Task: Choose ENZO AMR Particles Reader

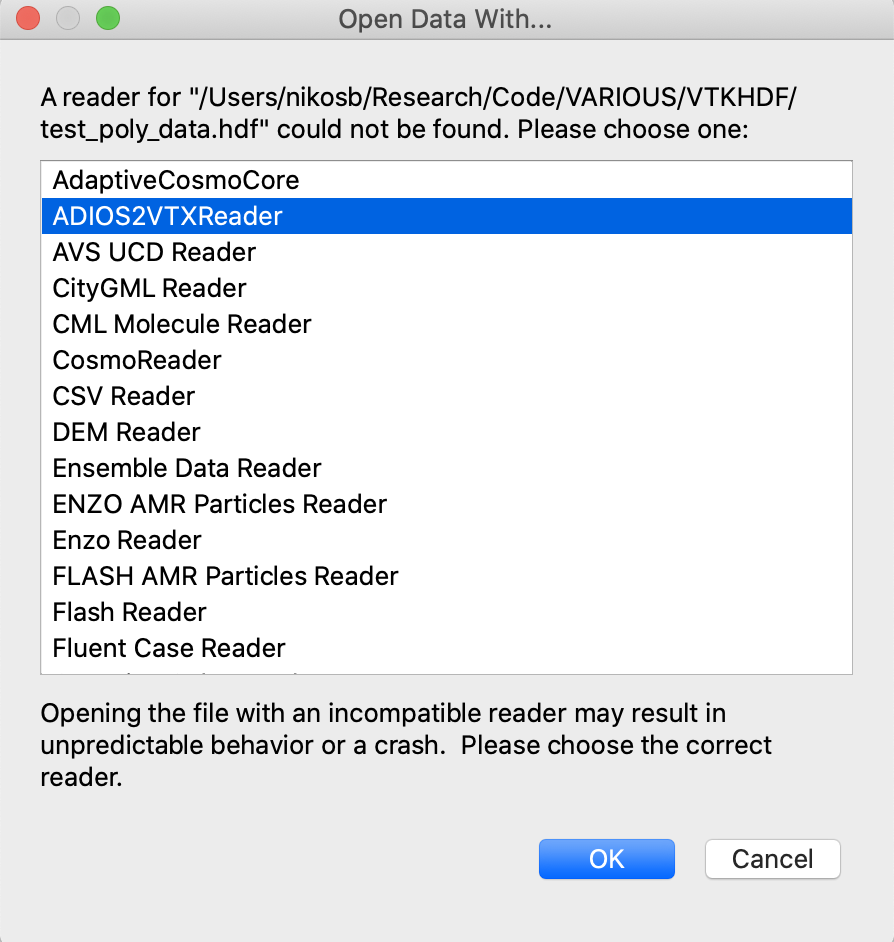Action: 220,504
